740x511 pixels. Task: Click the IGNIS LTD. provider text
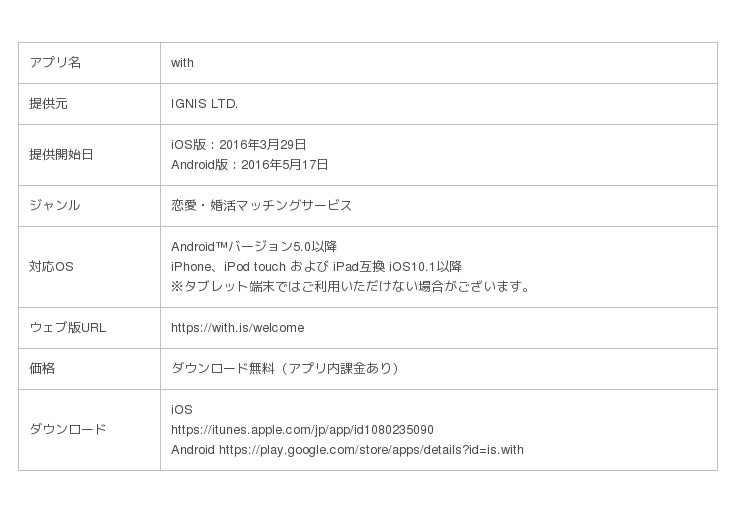pyautogui.click(x=204, y=104)
